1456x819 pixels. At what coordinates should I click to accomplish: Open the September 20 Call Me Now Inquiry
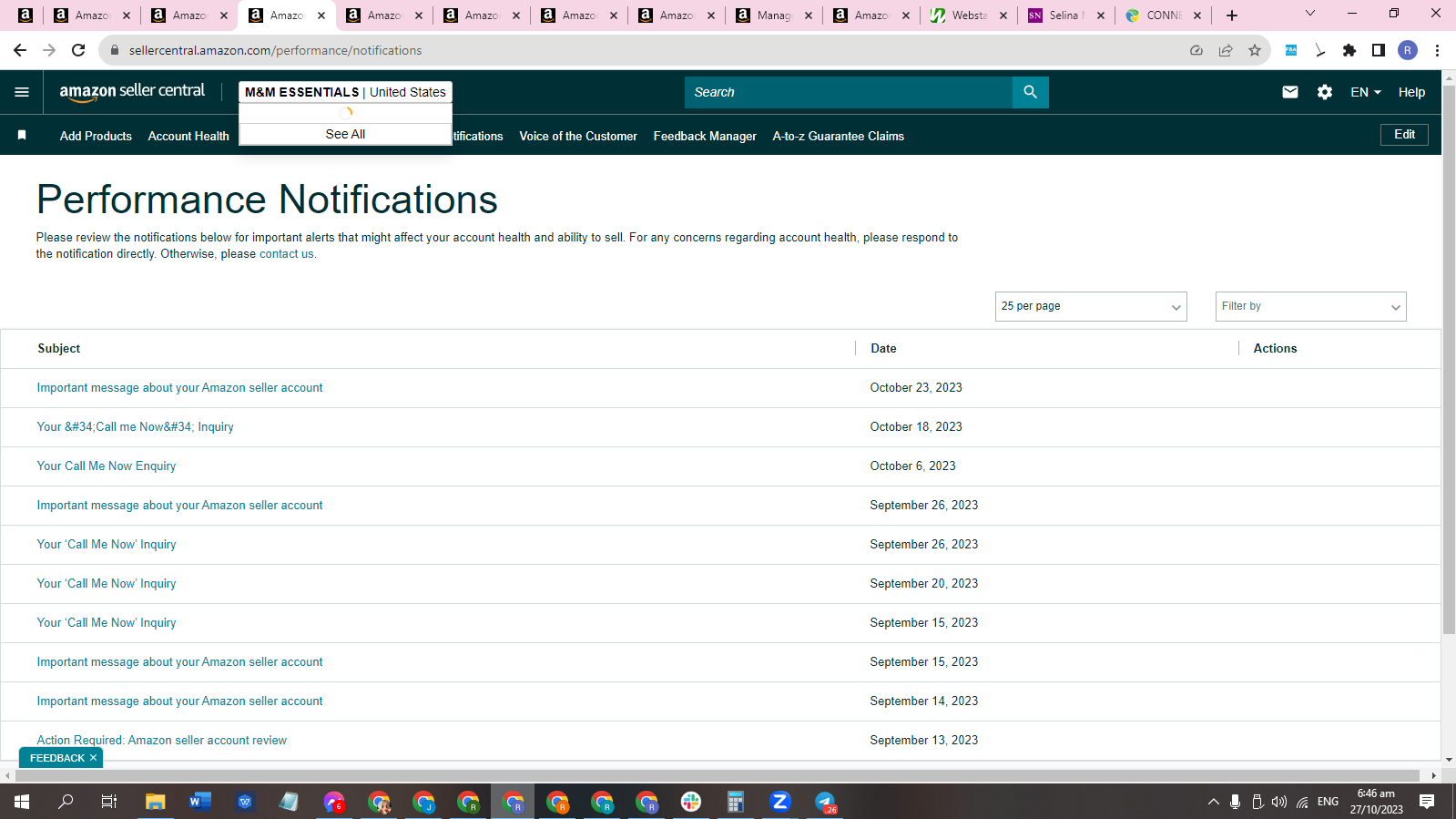tap(107, 584)
